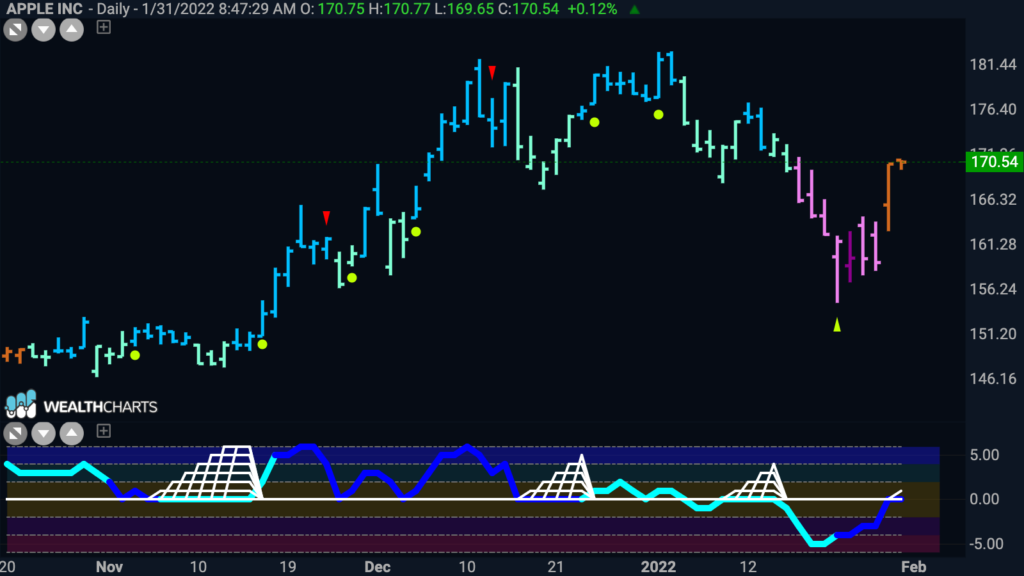Viewport: 1024px width, 576px height.
Task: Move the price panel up with its up-arrow icon
Action: click(x=71, y=29)
